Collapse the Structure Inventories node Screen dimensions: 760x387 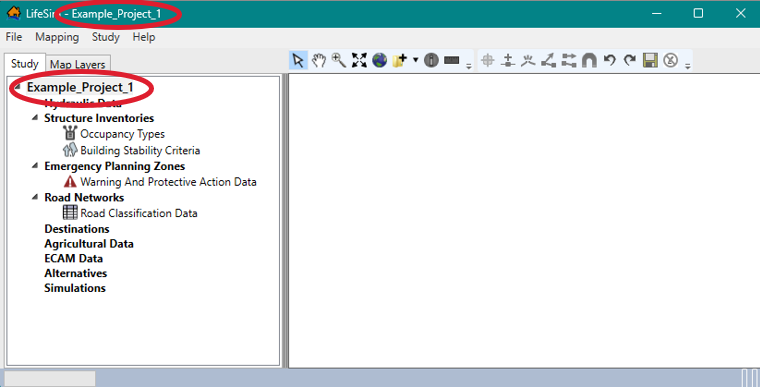[35, 118]
